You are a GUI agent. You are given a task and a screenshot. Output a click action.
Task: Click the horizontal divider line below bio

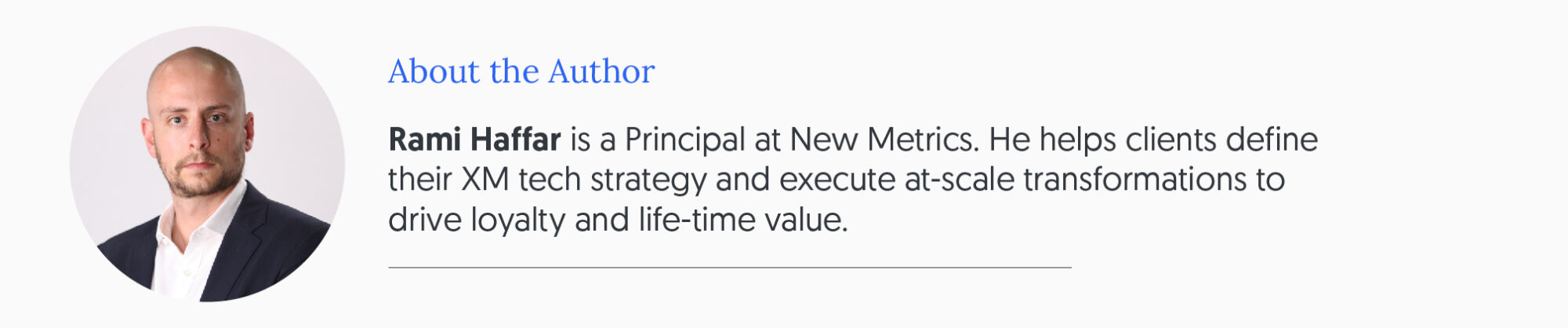click(x=729, y=268)
